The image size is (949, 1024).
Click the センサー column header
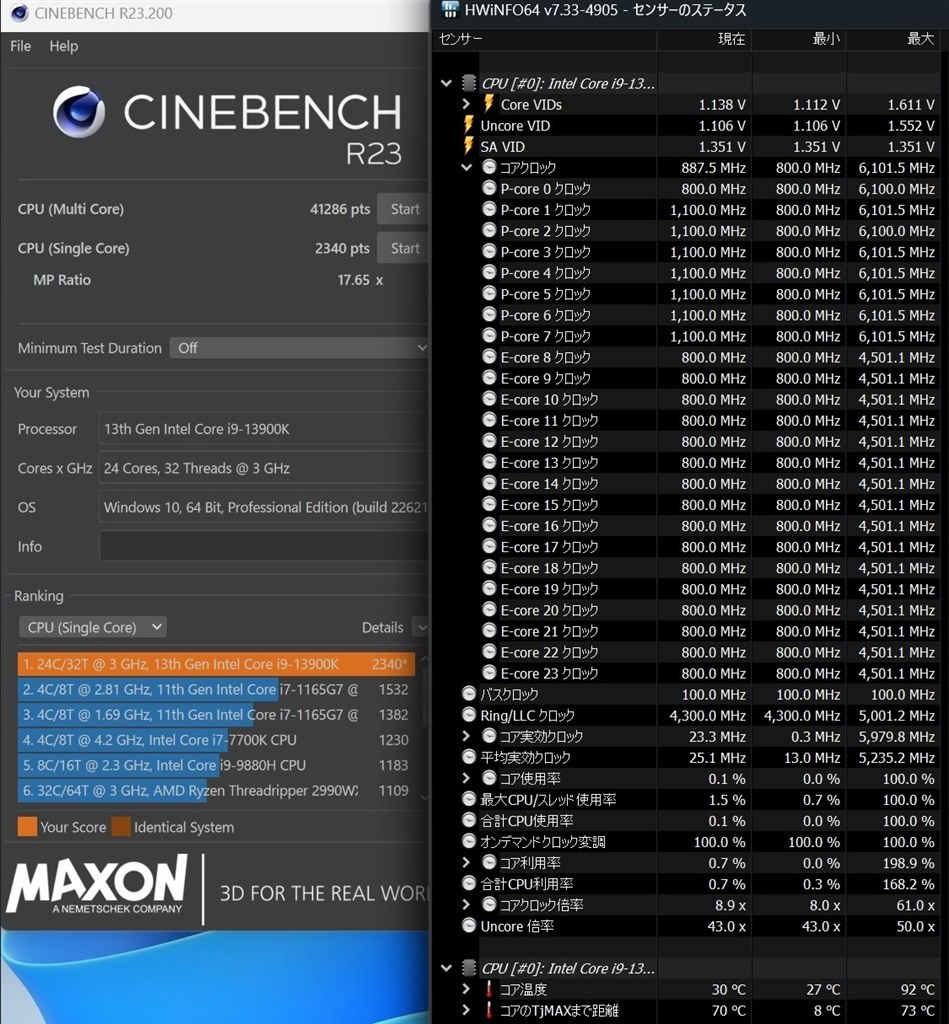[x=545, y=39]
